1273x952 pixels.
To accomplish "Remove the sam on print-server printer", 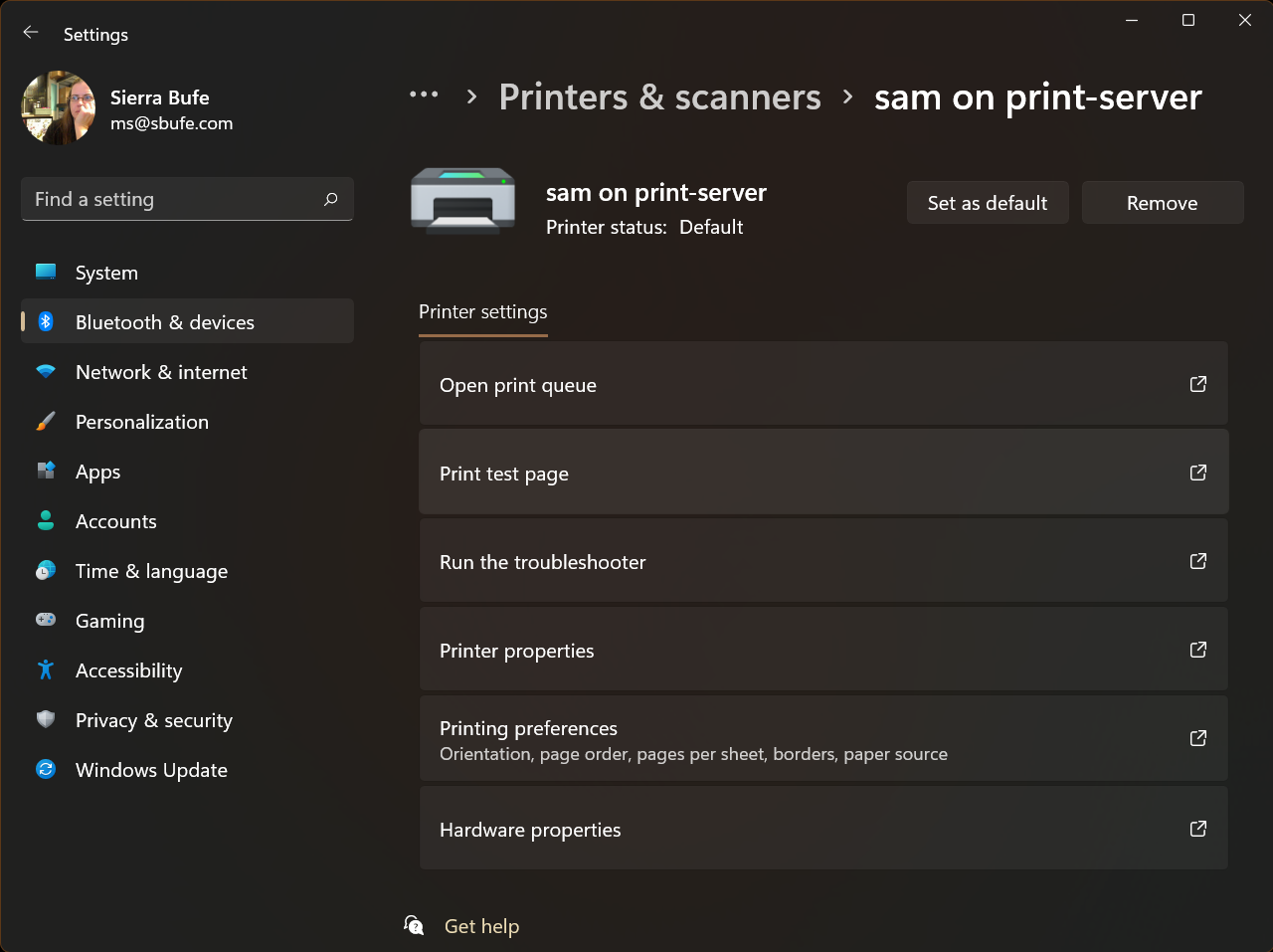I will tap(1162, 203).
